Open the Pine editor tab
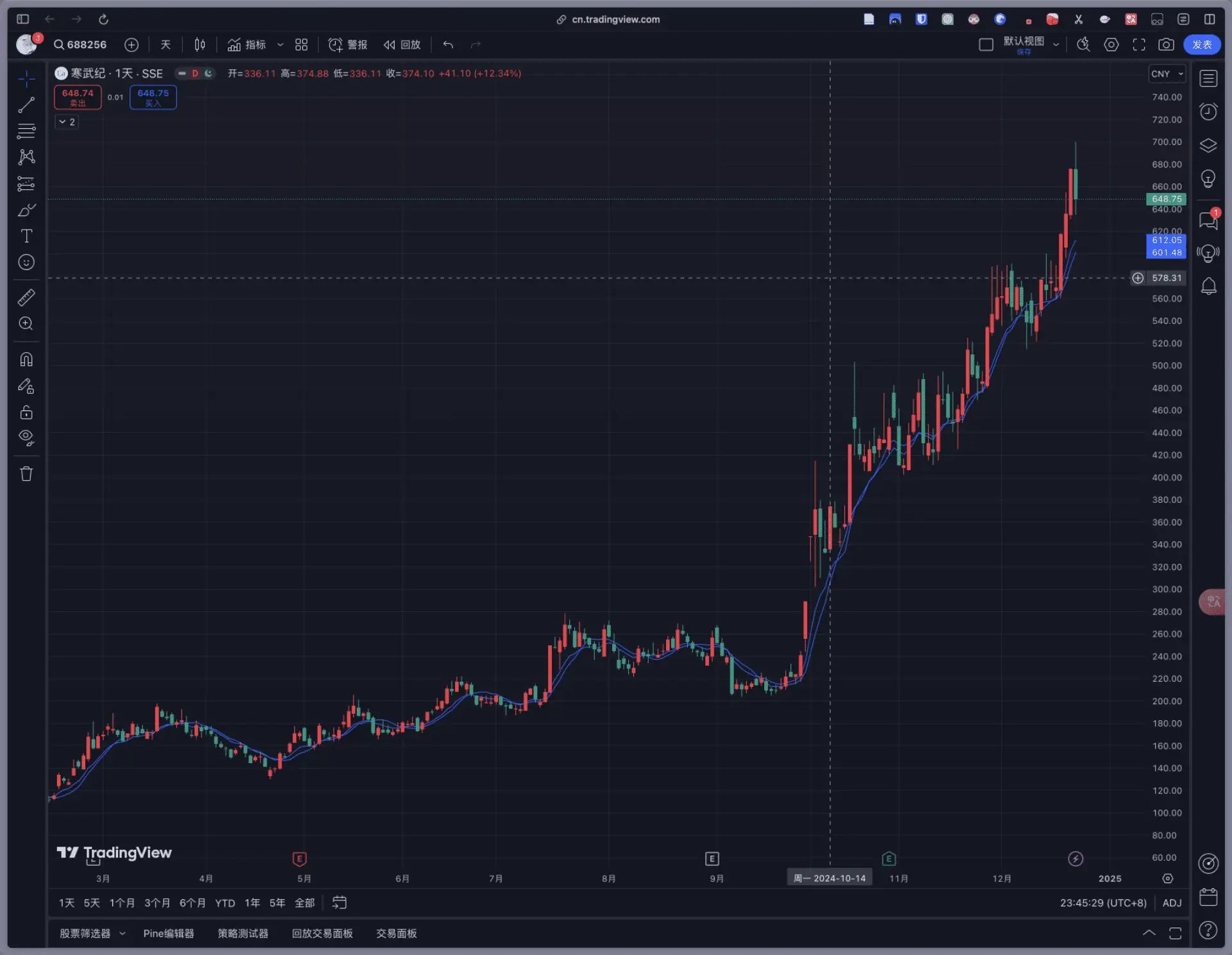Image resolution: width=1232 pixels, height=955 pixels. click(168, 933)
